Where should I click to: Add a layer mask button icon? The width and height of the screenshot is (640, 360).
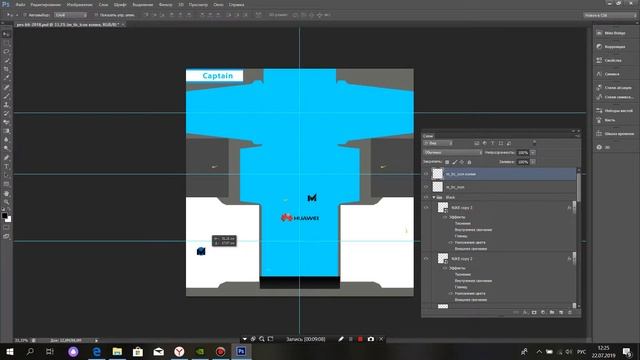point(534,313)
